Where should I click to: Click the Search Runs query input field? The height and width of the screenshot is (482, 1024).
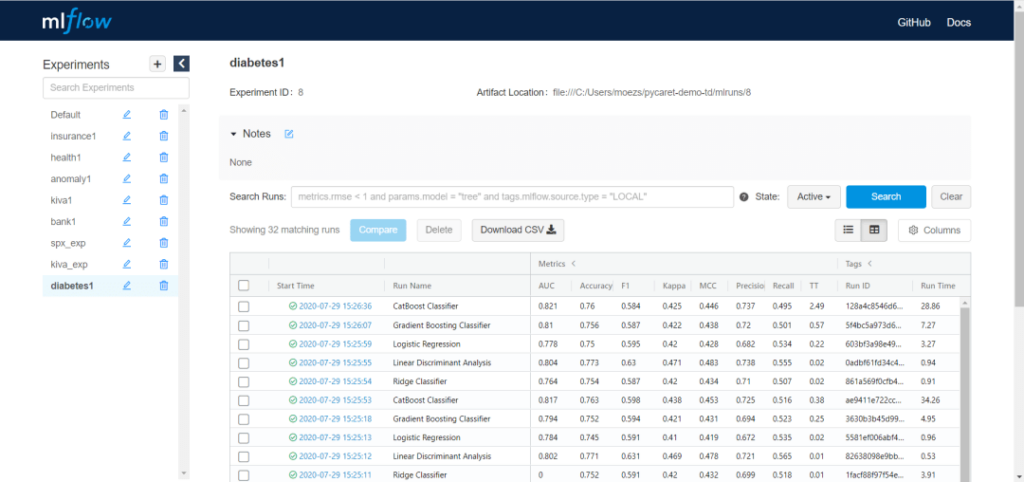click(513, 197)
